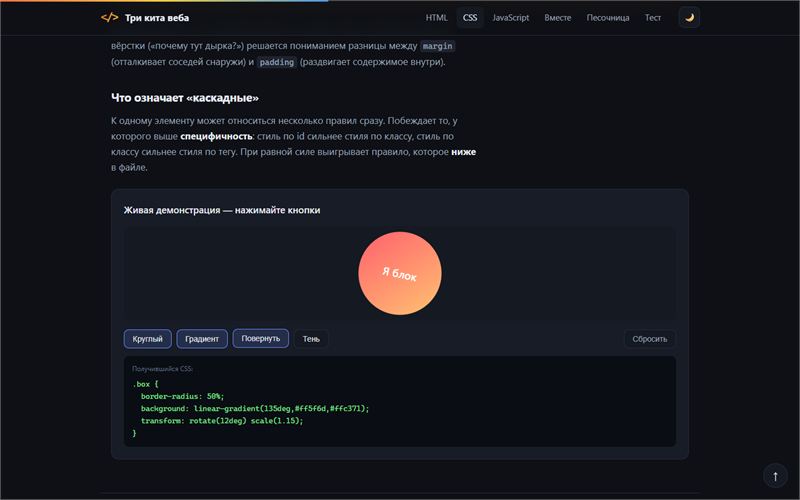
Task: Open the JavaScript nav link
Action: pos(510,17)
